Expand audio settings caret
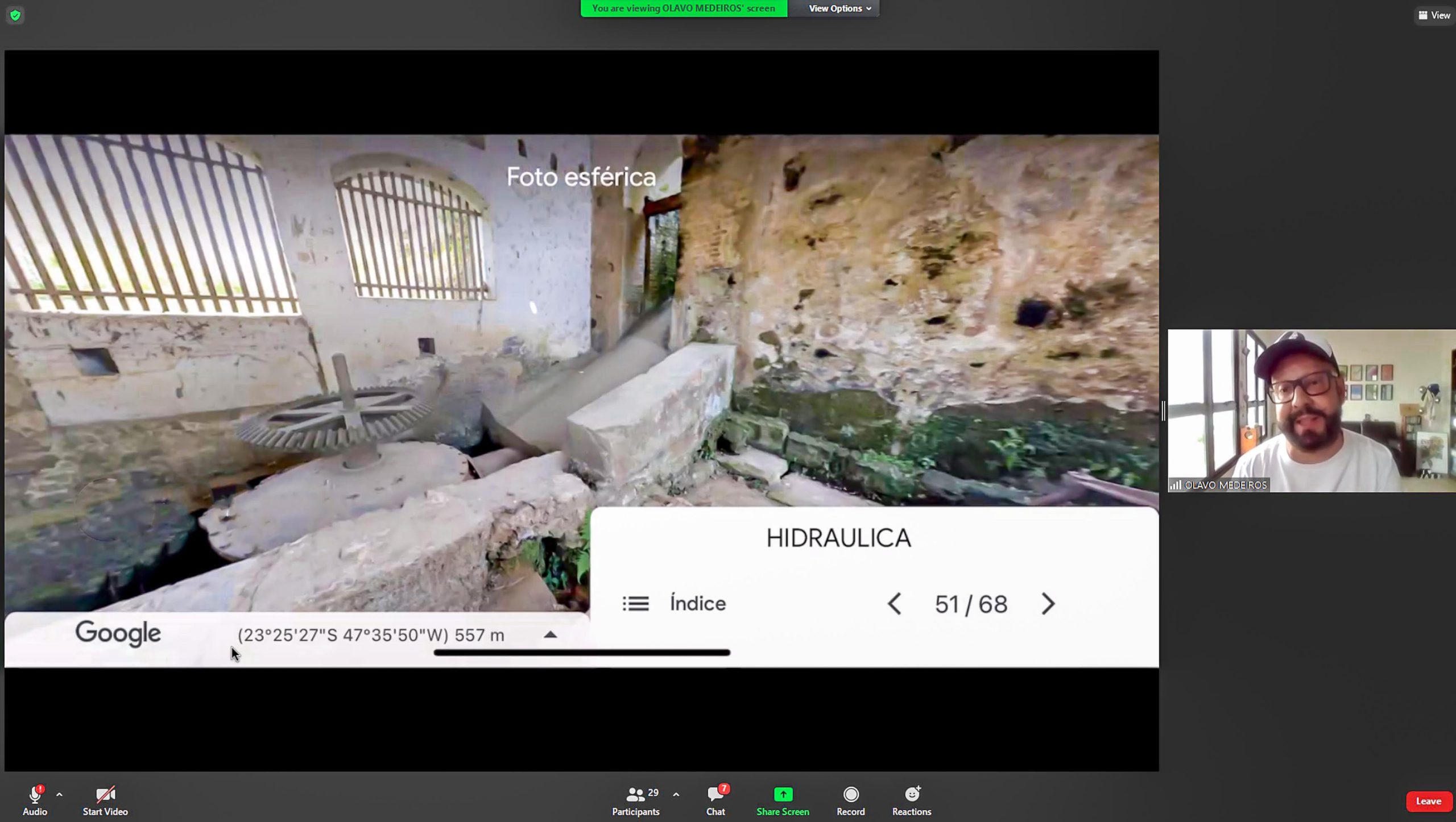Viewport: 1456px width, 822px height. (59, 794)
